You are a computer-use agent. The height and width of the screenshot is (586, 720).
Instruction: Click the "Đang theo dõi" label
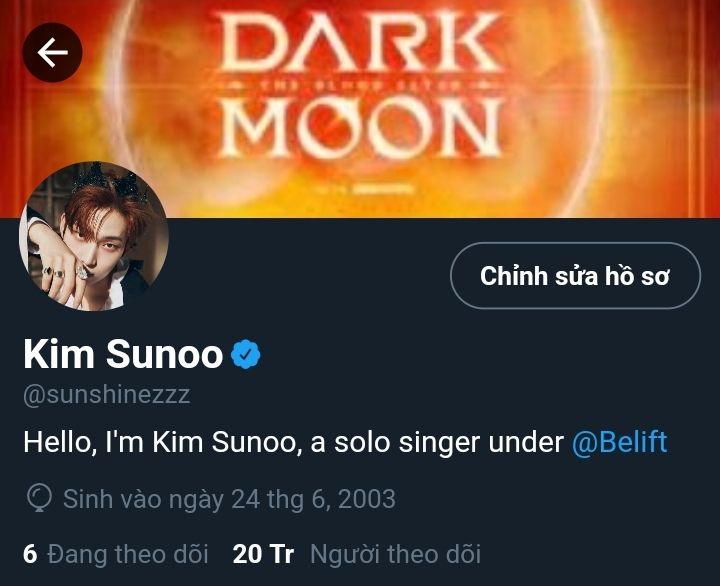pyautogui.click(x=128, y=554)
